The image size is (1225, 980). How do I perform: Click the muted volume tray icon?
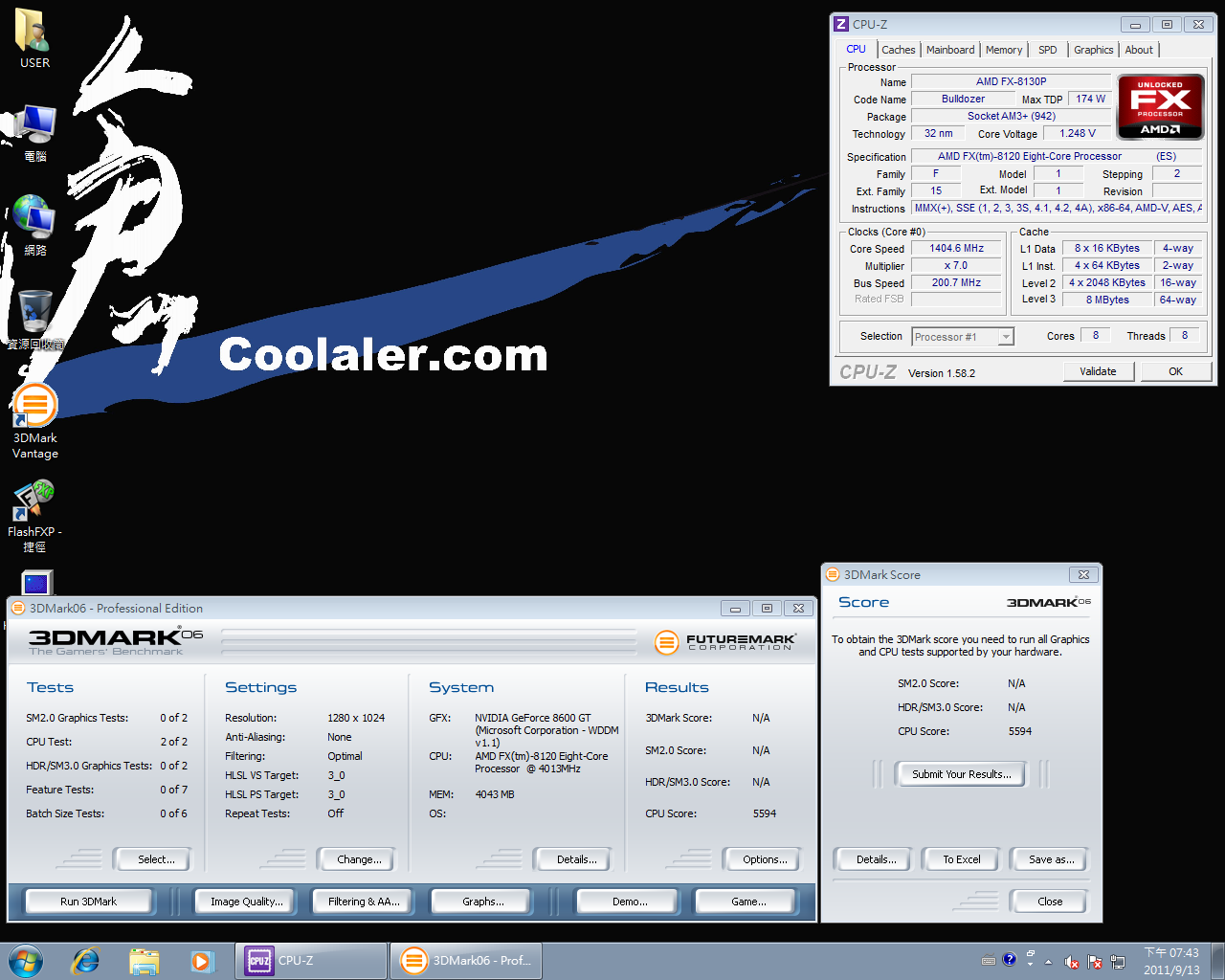(x=1072, y=962)
